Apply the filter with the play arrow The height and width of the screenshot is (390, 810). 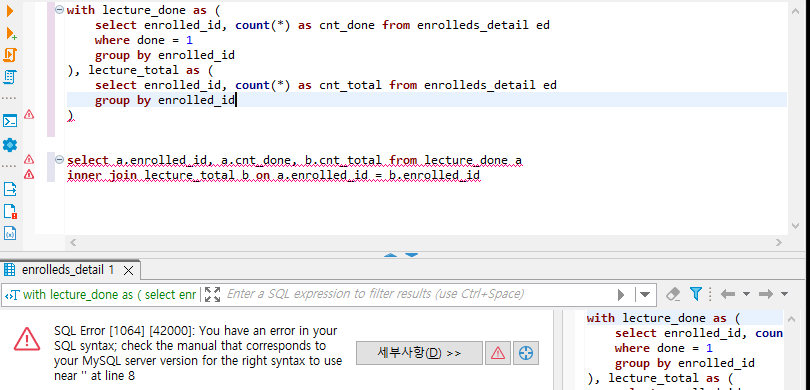pos(621,294)
